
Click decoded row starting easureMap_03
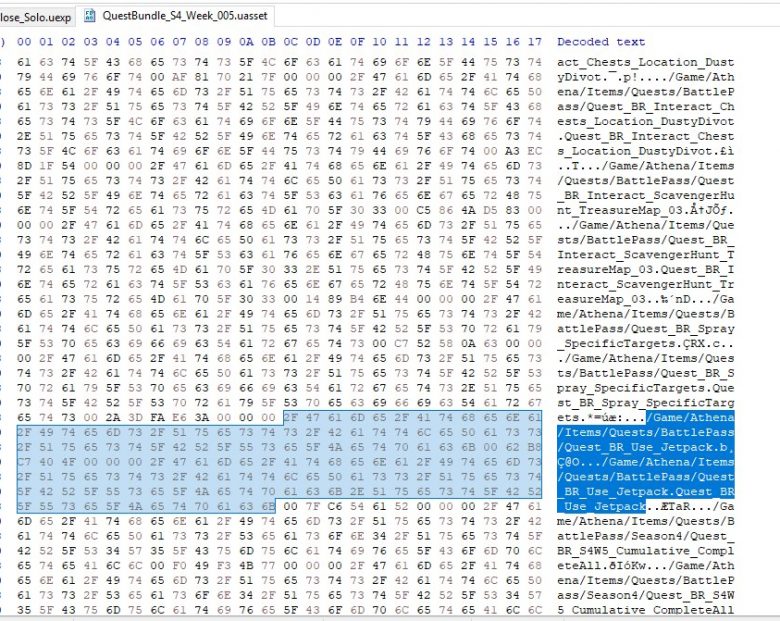tap(646, 299)
